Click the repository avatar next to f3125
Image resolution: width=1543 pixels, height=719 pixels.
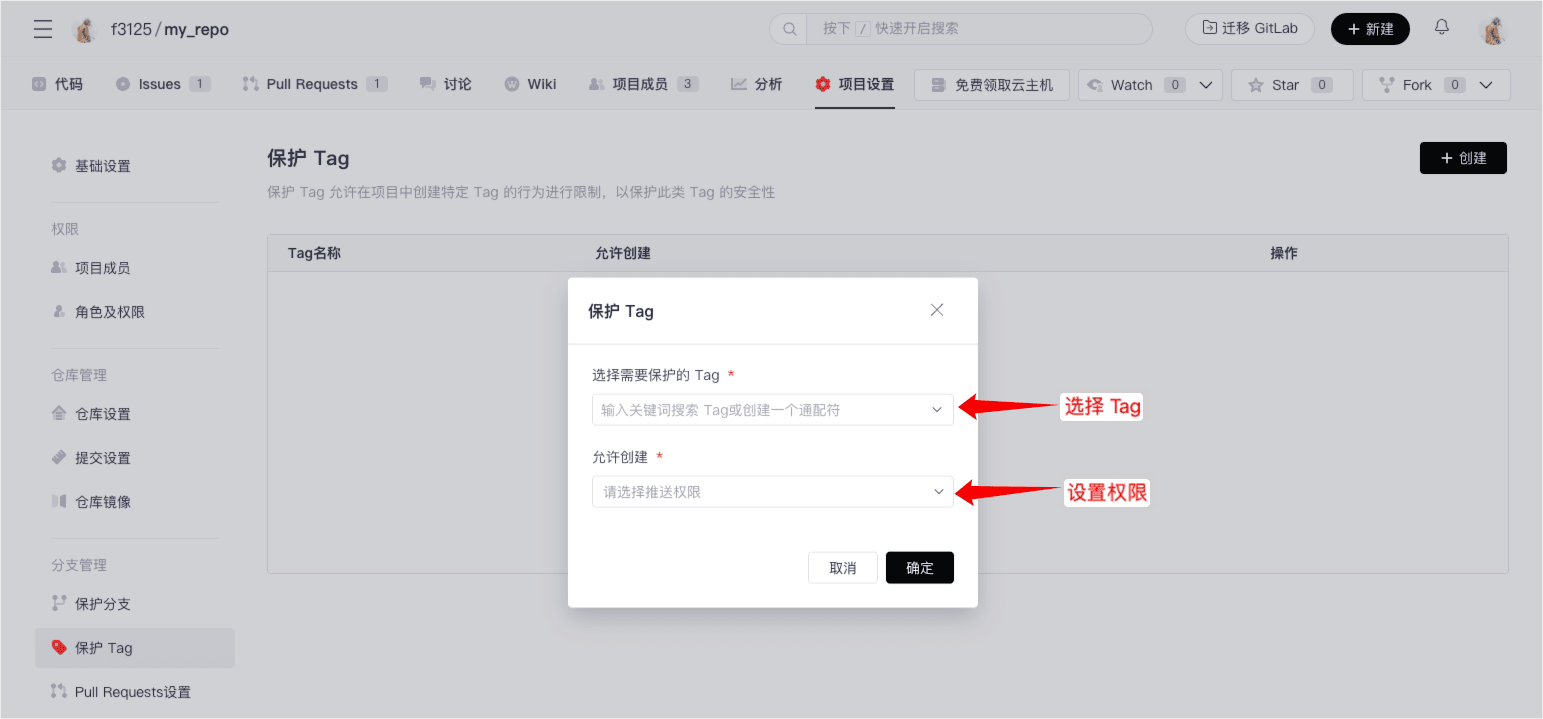(x=84, y=30)
